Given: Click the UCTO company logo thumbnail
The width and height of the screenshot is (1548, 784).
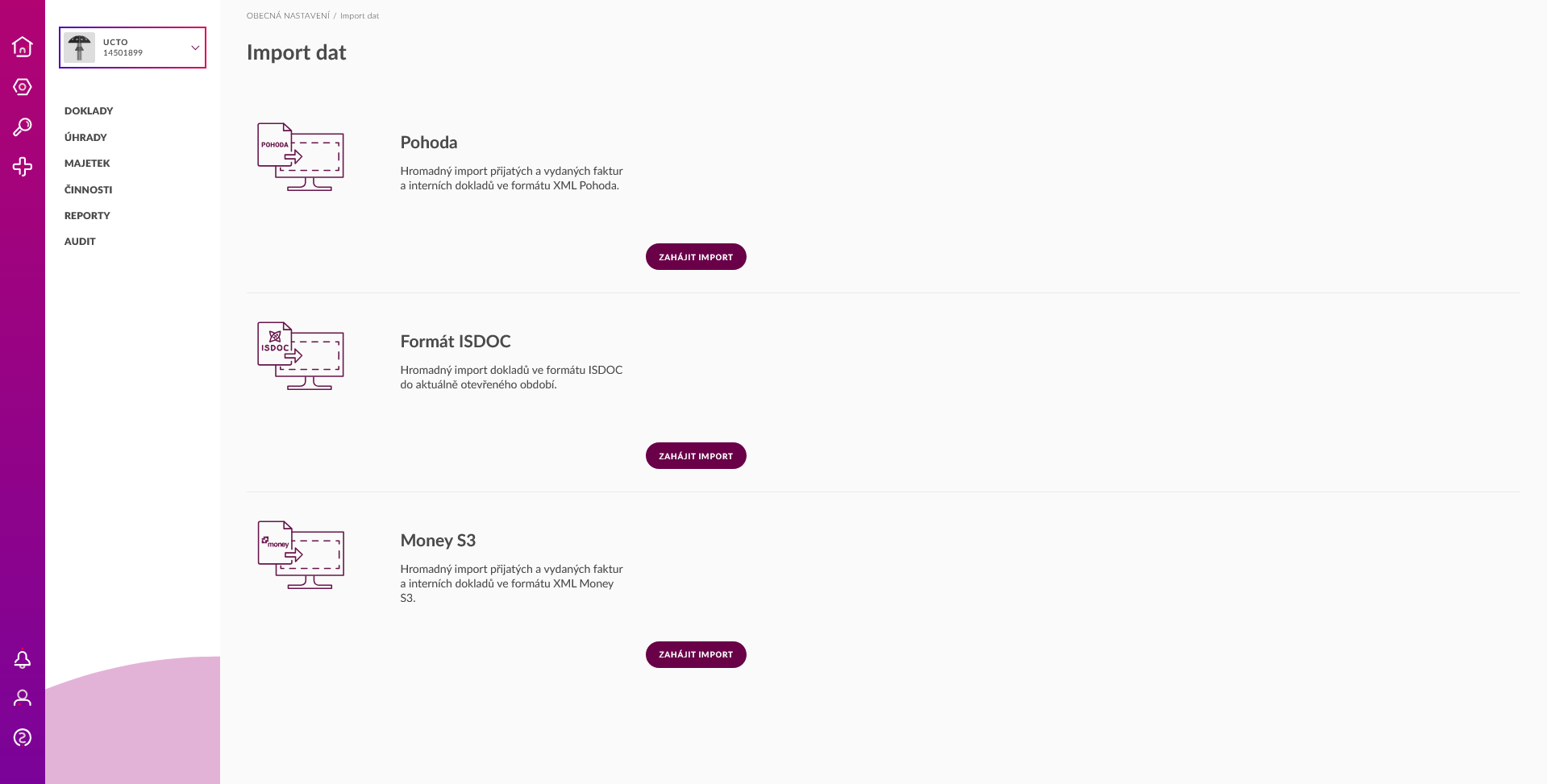Looking at the screenshot, I should click(x=79, y=48).
